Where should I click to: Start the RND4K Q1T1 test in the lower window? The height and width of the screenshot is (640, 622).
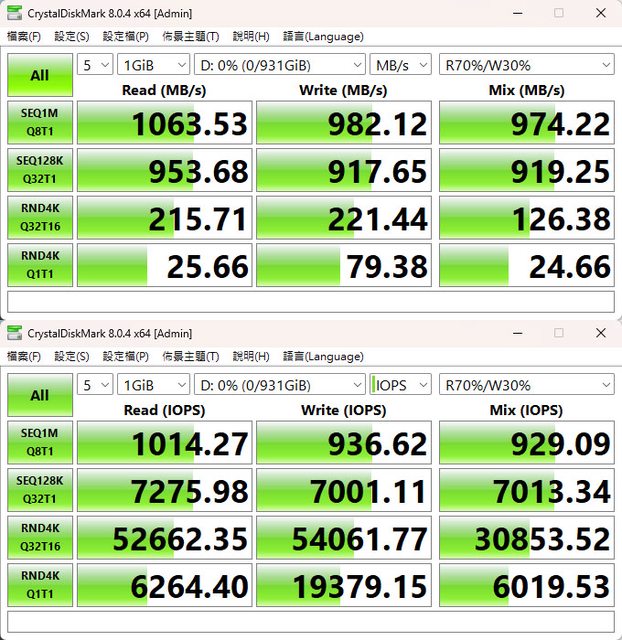click(39, 585)
